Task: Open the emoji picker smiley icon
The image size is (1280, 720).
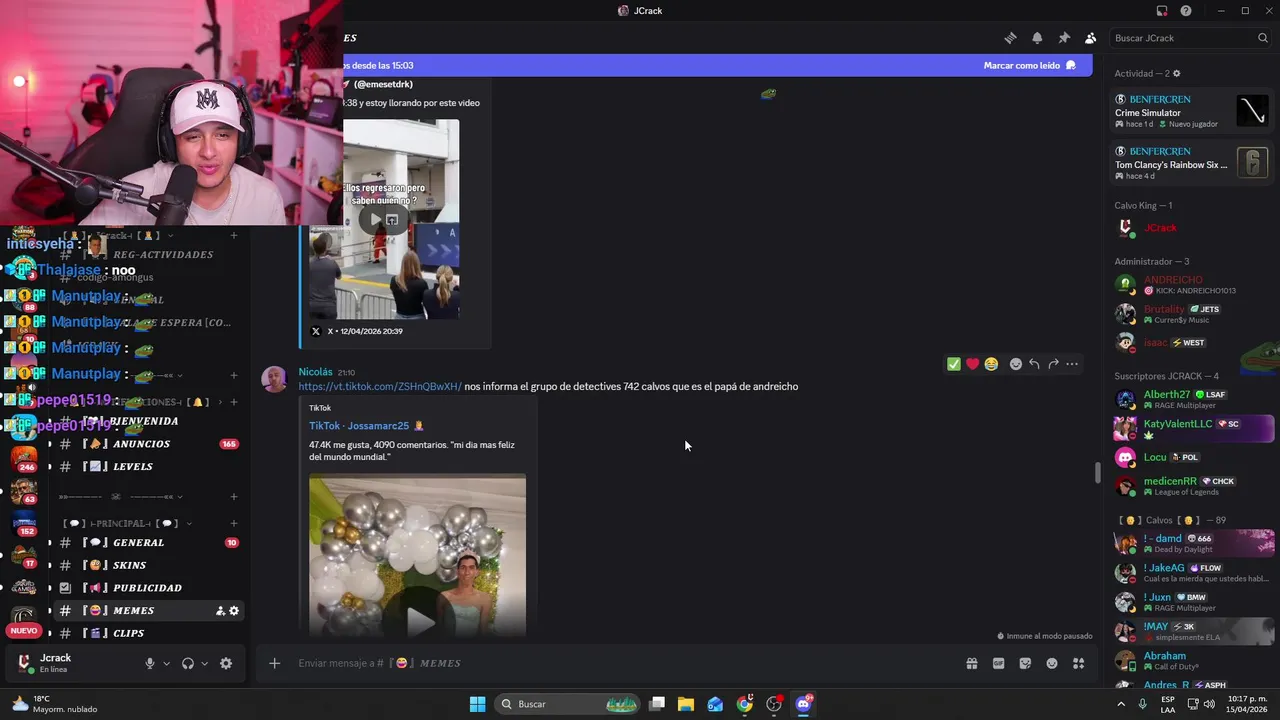Action: (1052, 663)
